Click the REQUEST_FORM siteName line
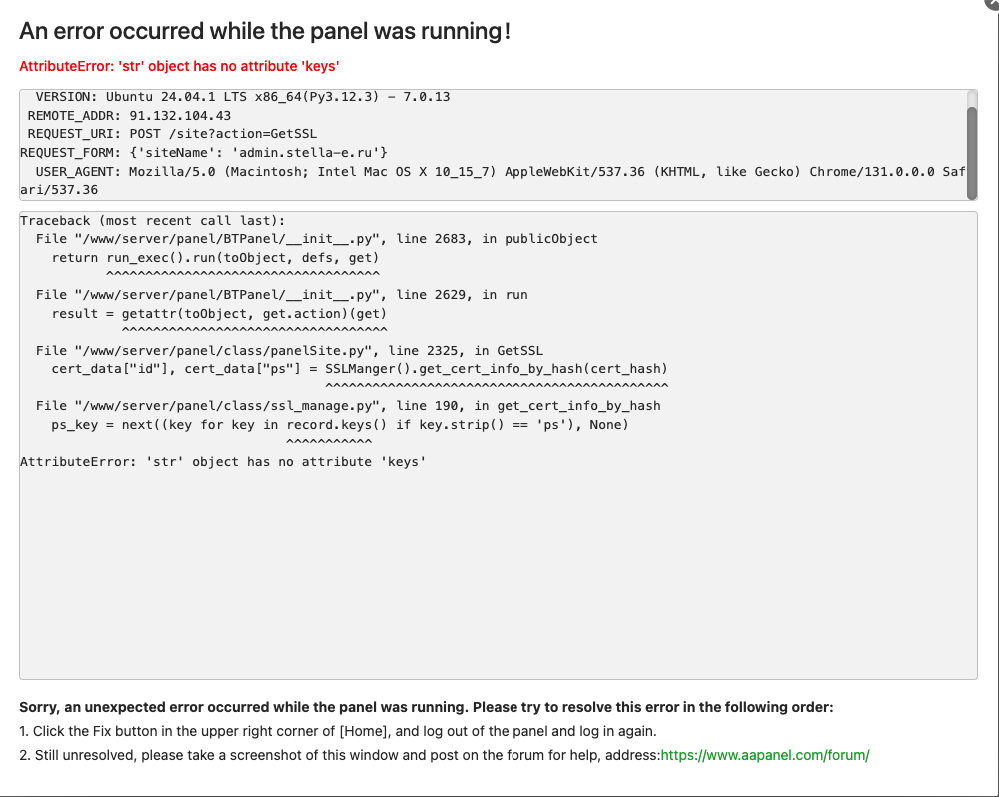999x797 pixels. tap(204, 152)
